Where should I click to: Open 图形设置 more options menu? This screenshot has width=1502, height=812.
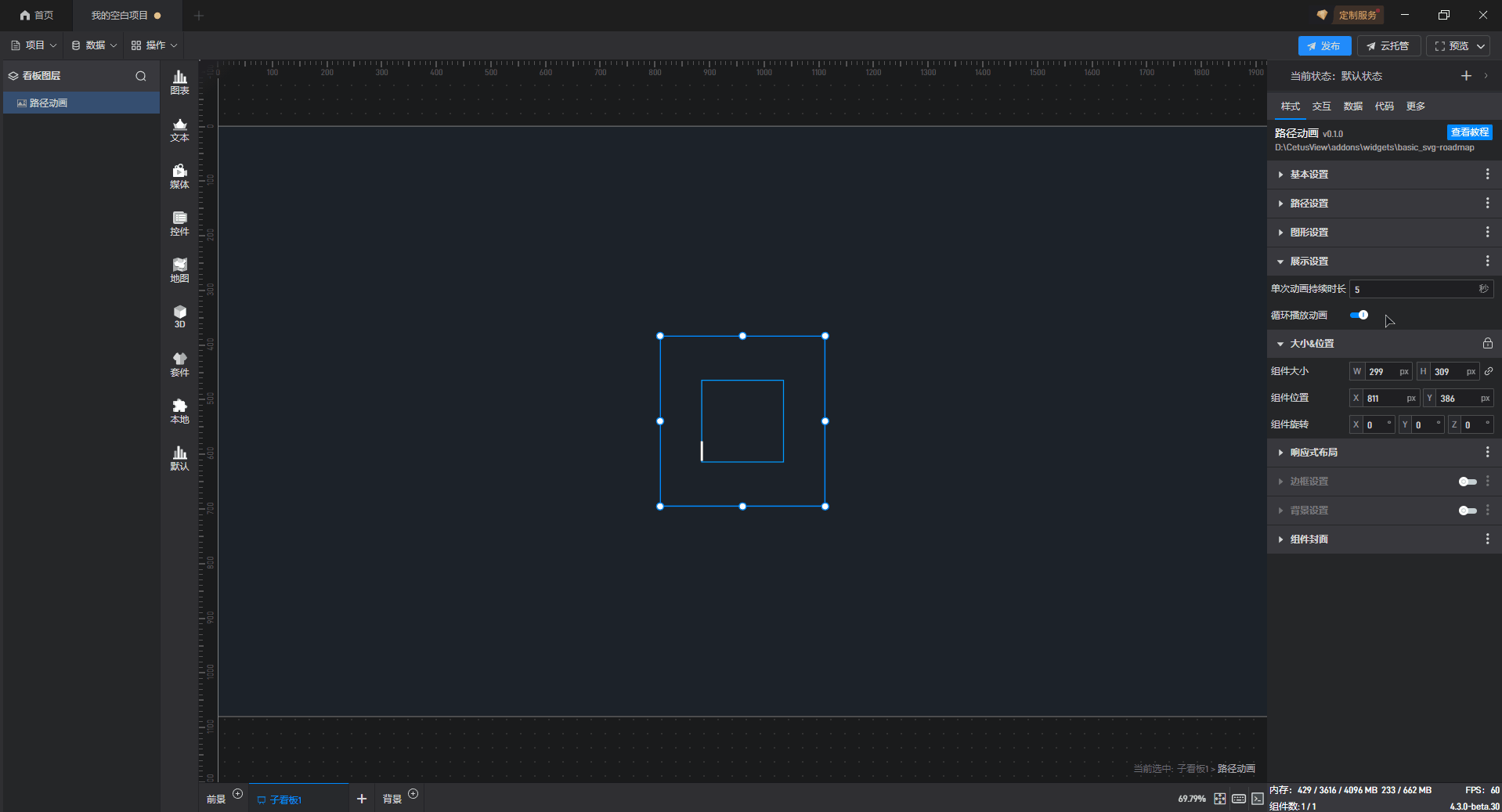pos(1487,232)
